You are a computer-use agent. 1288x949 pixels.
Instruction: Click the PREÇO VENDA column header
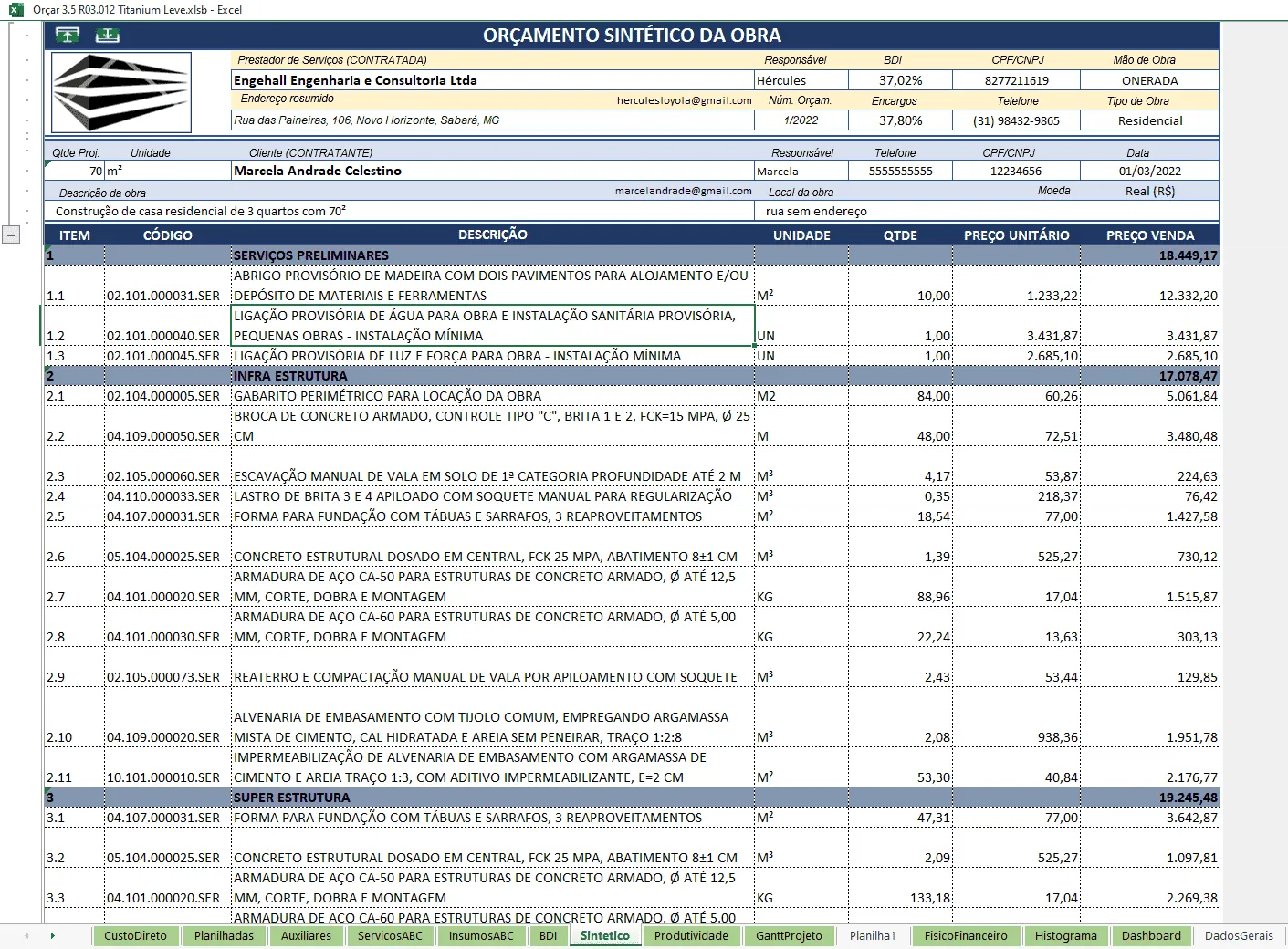[x=1150, y=235]
